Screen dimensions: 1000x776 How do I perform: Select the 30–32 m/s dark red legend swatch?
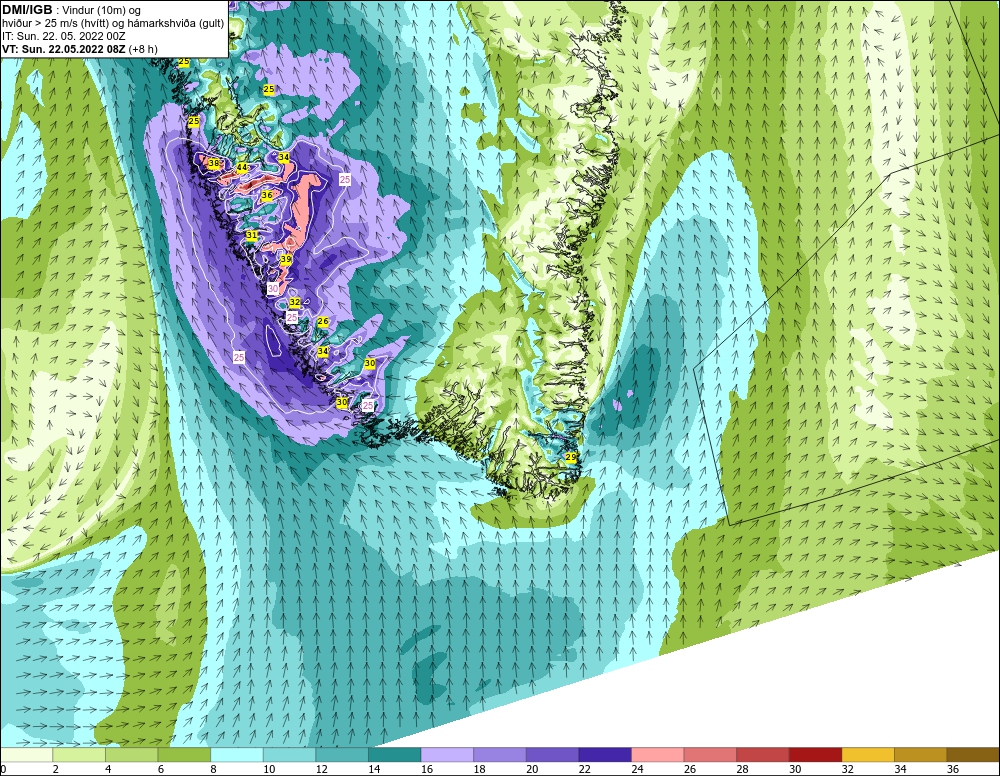(815, 755)
